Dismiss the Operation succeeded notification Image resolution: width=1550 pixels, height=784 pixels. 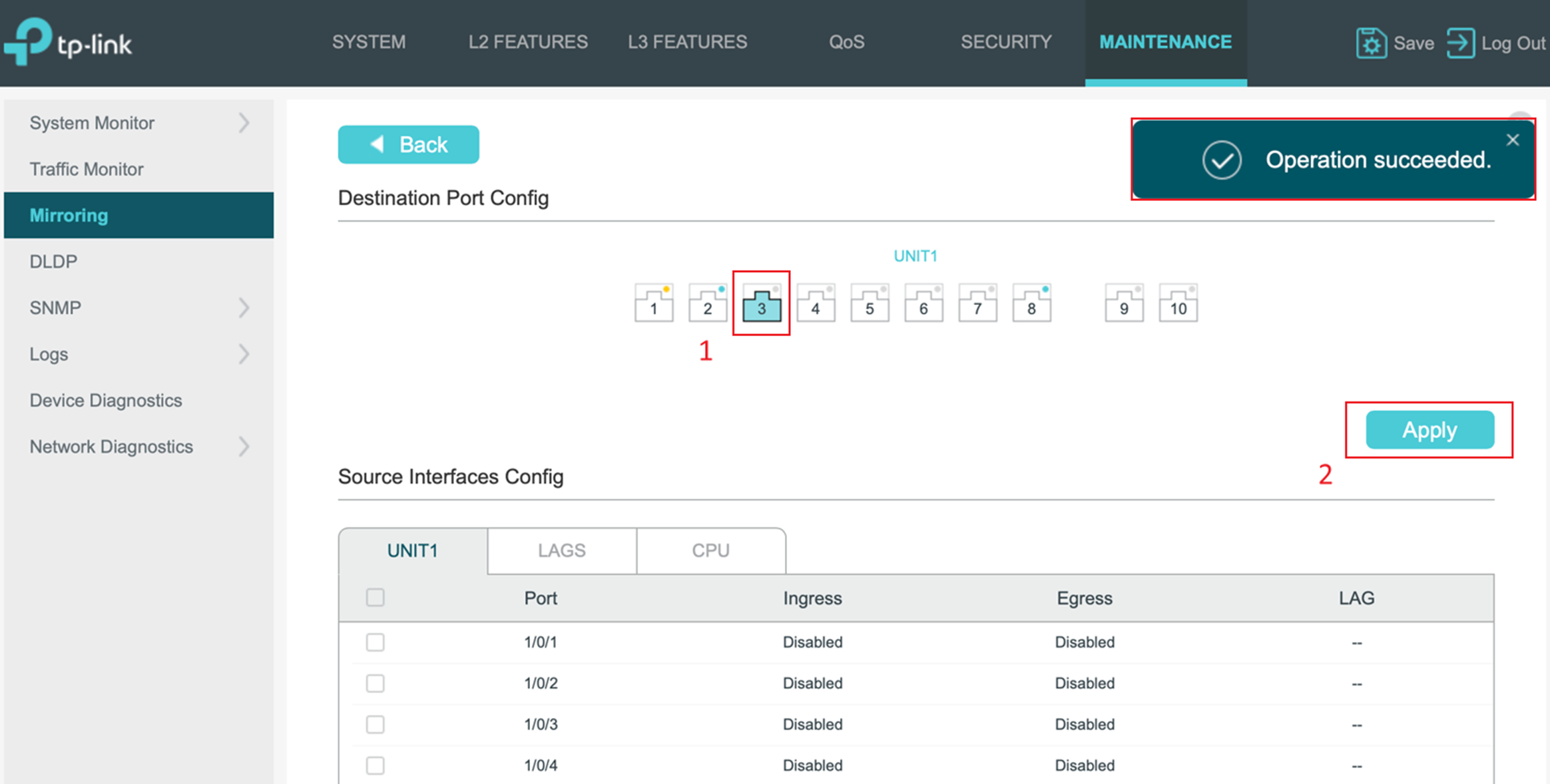[x=1512, y=140]
